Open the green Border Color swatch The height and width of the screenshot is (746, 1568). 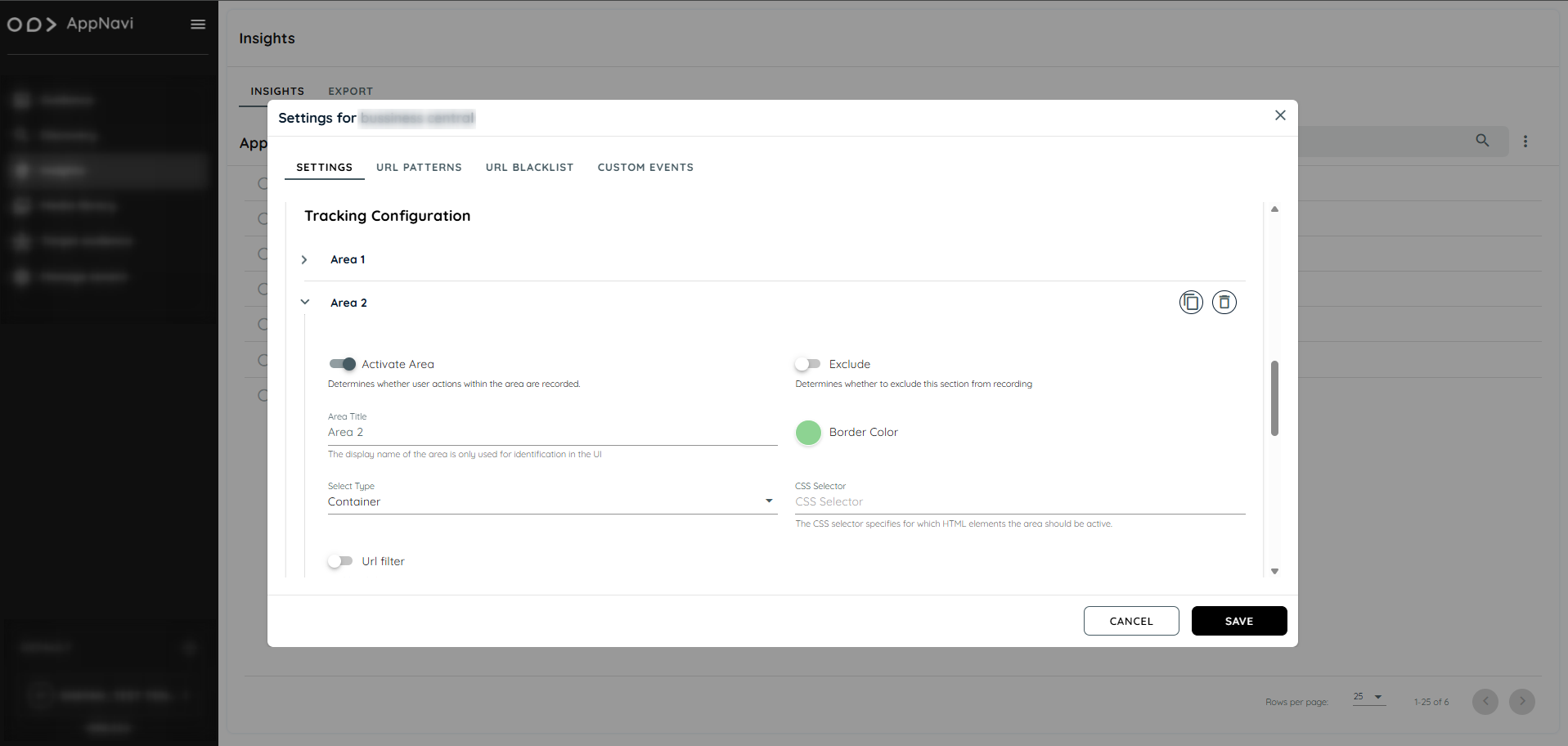pos(808,433)
